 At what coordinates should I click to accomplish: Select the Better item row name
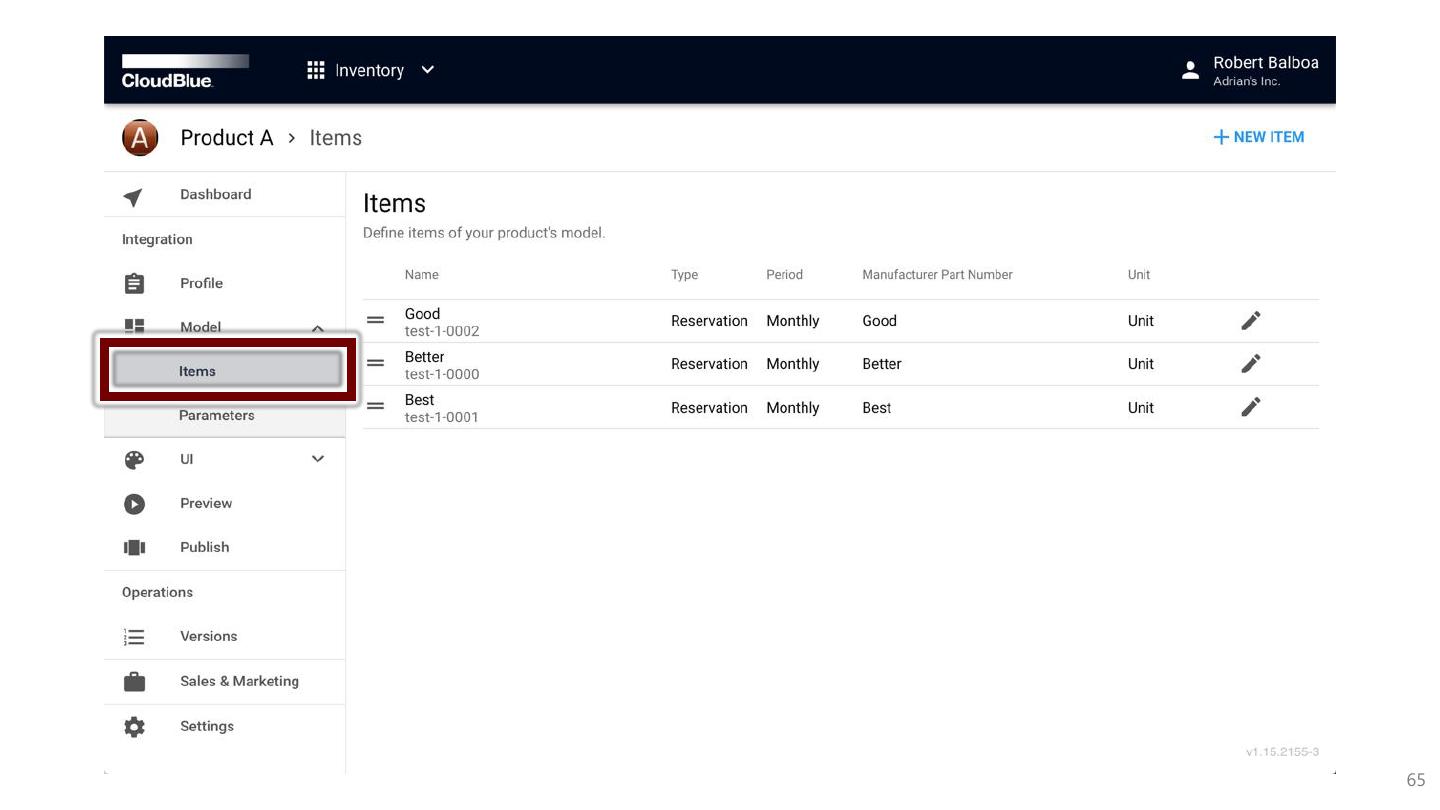pyautogui.click(x=425, y=357)
